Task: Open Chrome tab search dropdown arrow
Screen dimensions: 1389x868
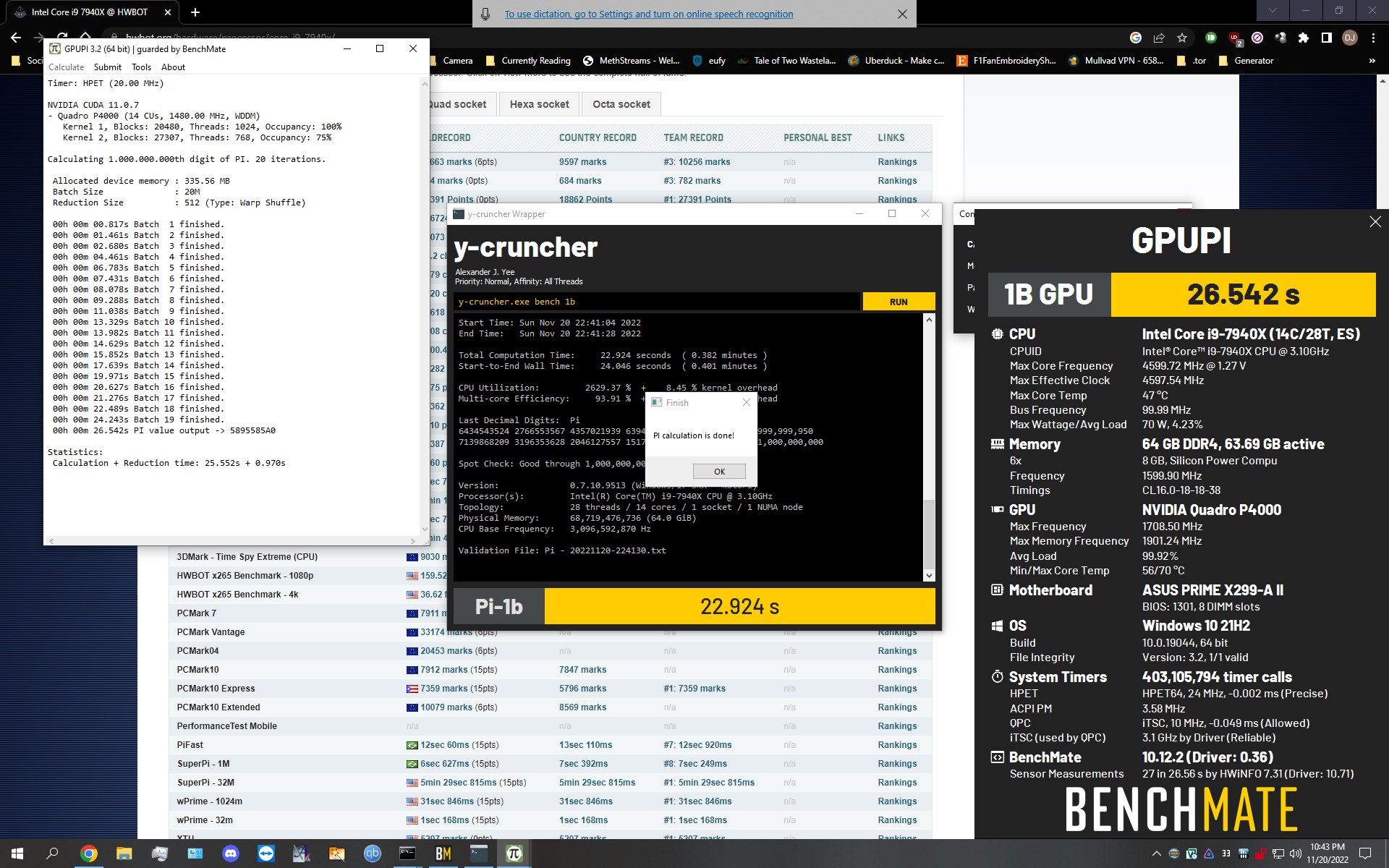Action: point(1273,11)
